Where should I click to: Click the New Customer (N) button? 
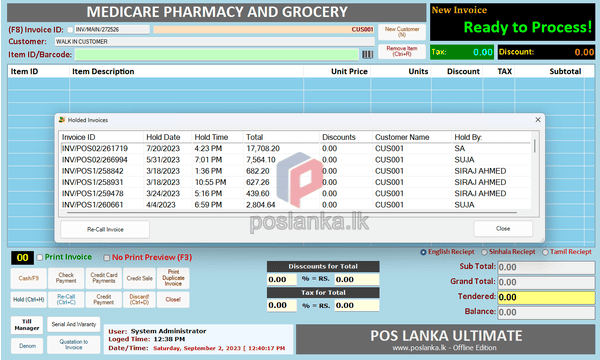(x=402, y=32)
